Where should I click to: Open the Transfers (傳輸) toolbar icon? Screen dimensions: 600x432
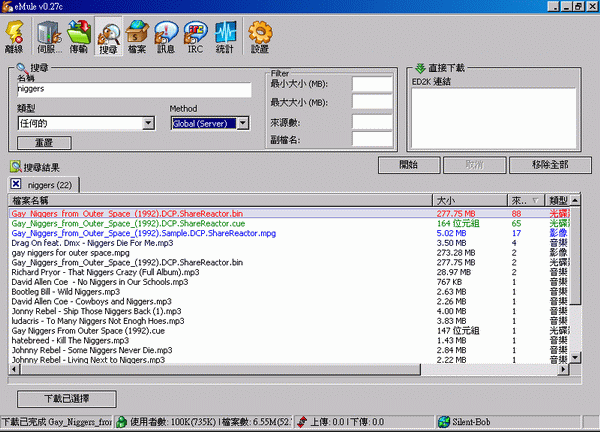click(79, 36)
